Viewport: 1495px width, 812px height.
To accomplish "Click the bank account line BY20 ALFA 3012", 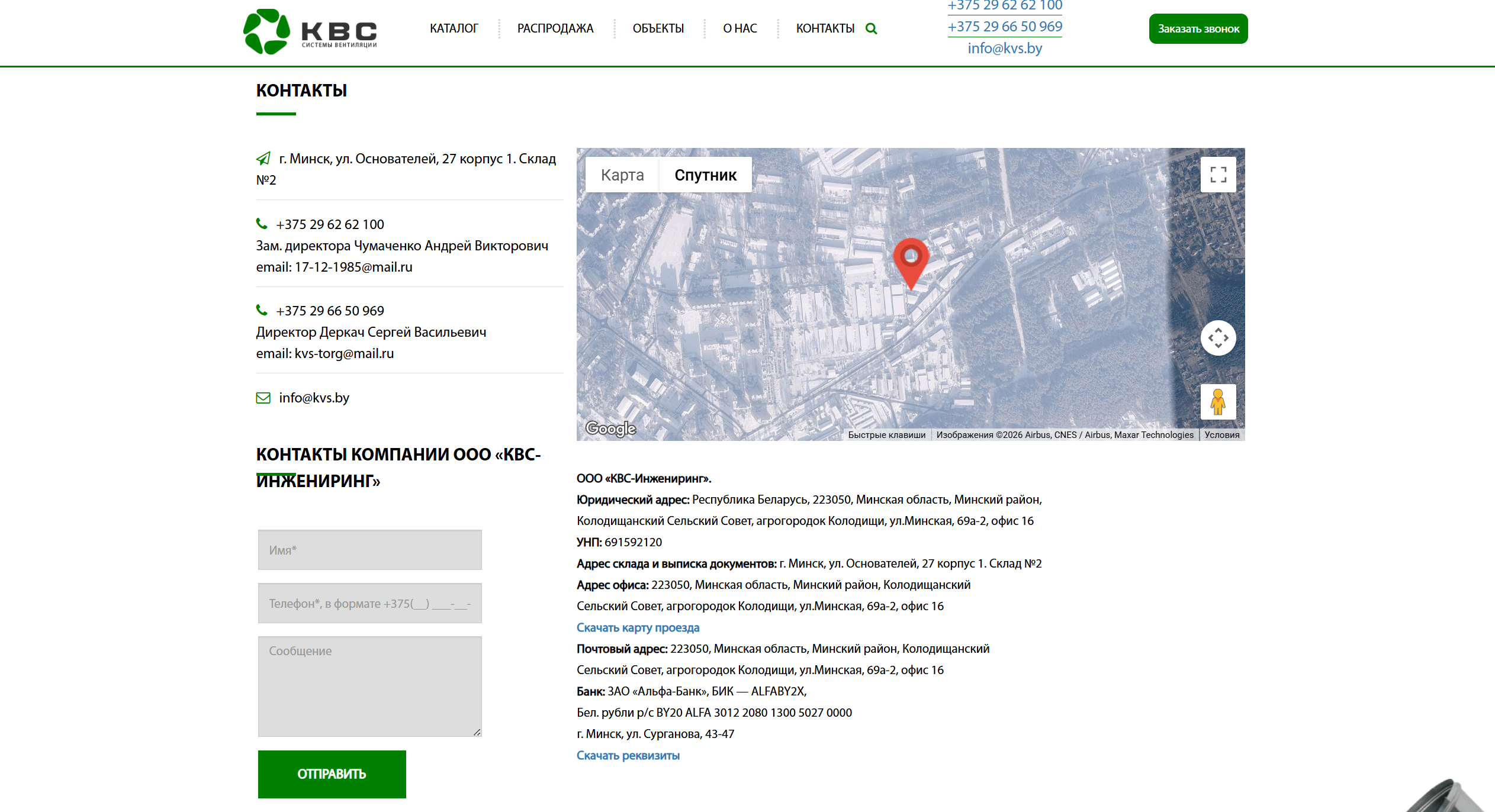I will point(715,713).
